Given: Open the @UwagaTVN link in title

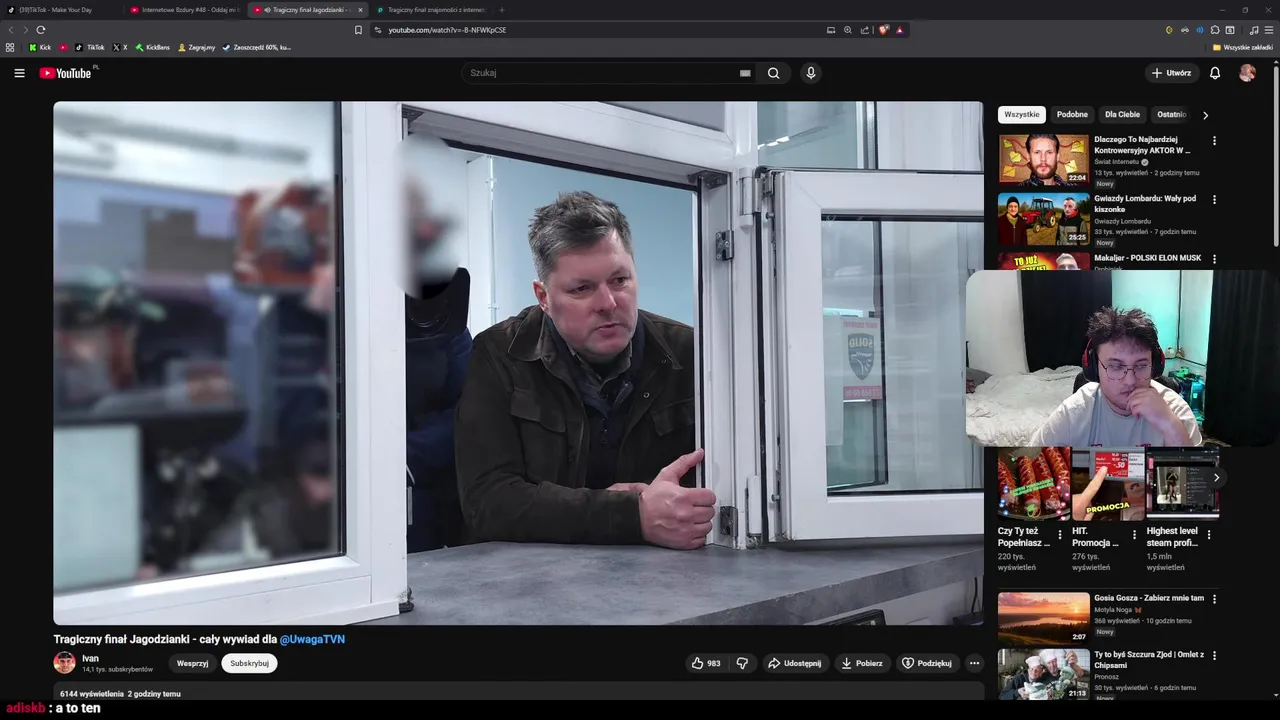Looking at the screenshot, I should [312, 639].
